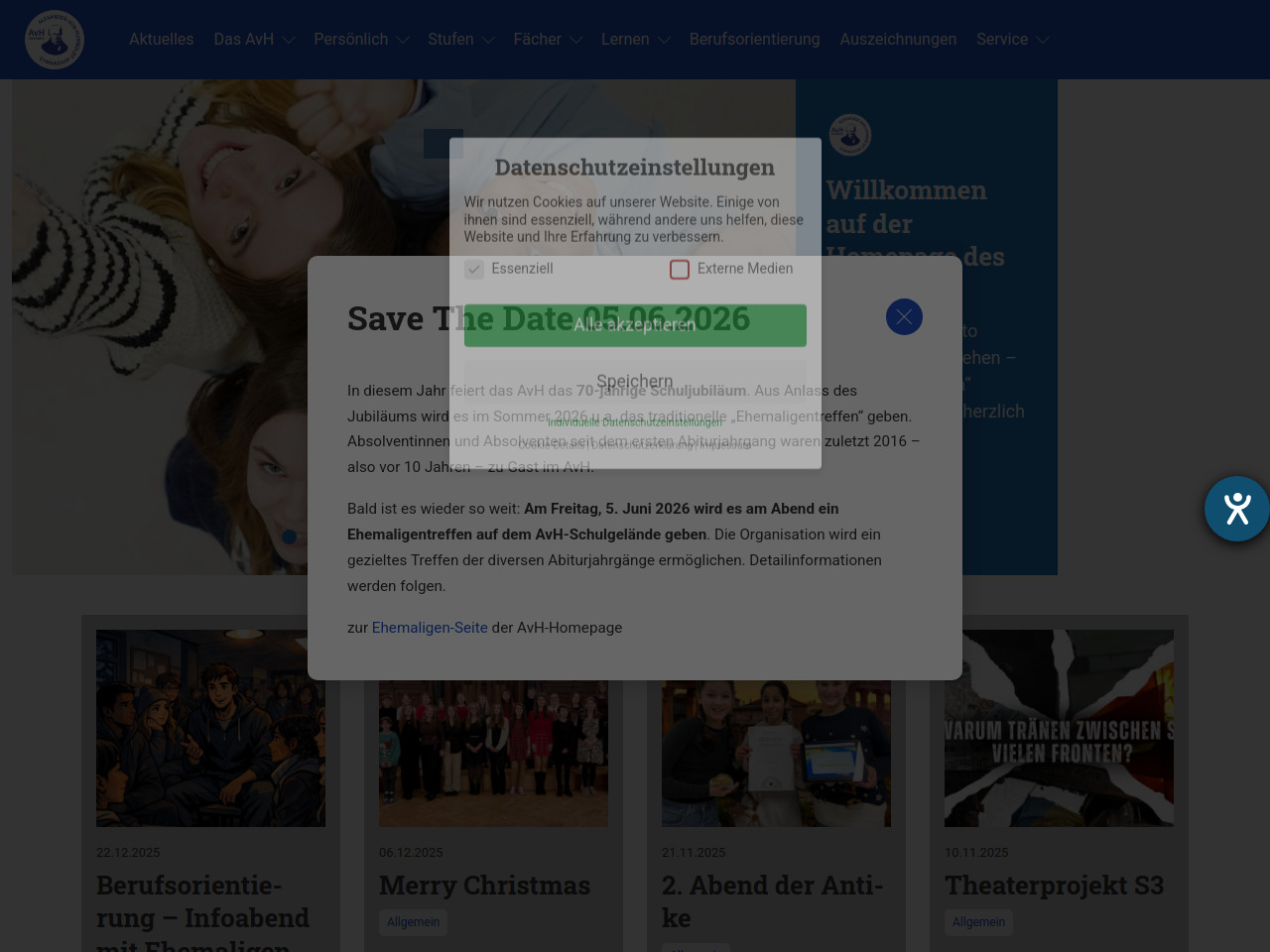Close the Save The Date popup

tap(904, 317)
